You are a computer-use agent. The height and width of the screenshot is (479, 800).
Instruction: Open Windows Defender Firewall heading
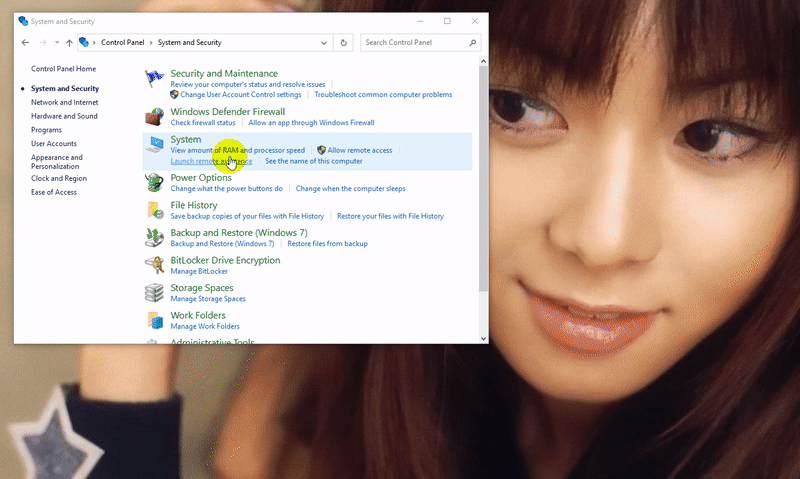pos(228,112)
